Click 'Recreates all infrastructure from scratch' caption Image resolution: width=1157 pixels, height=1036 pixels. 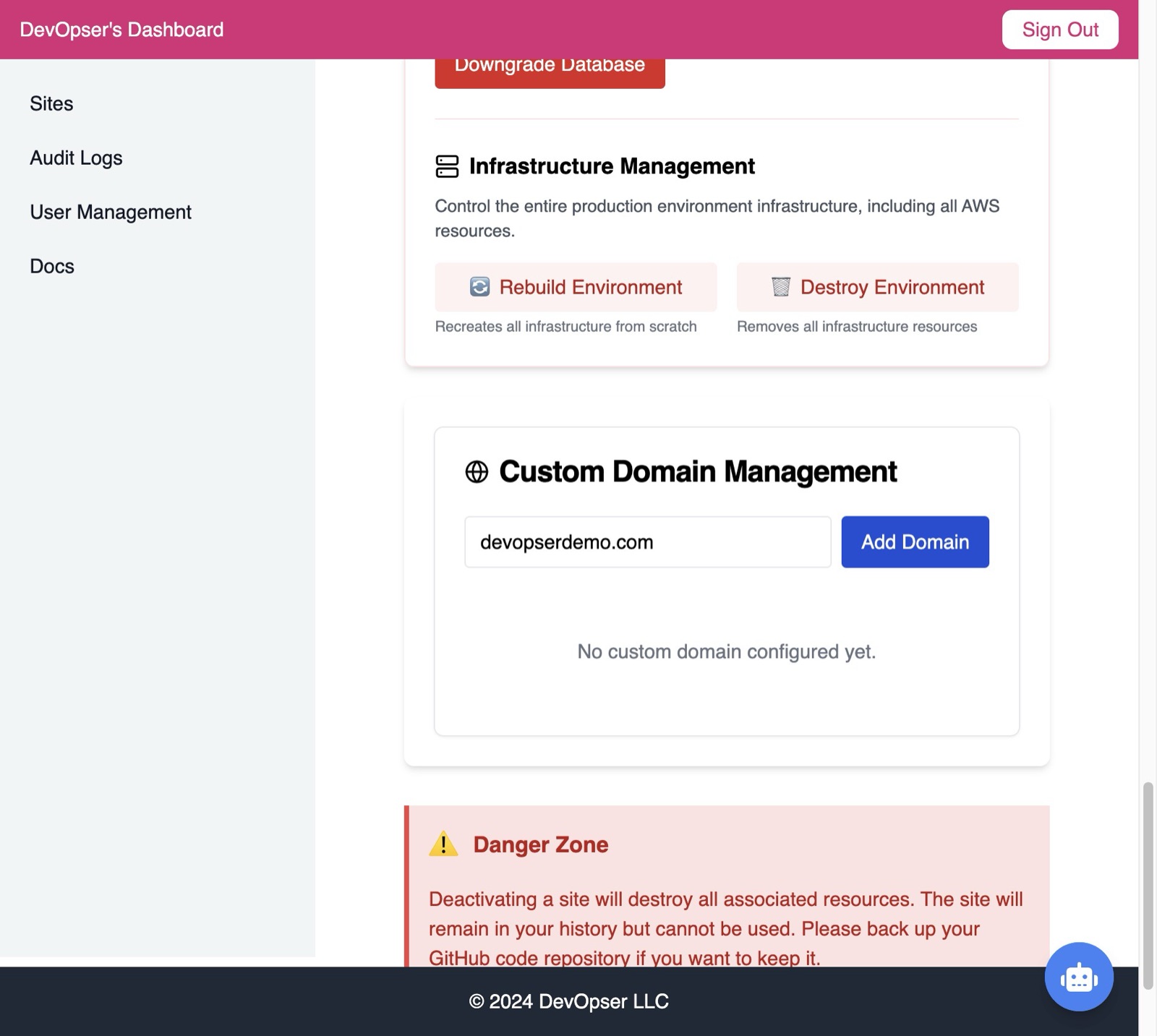[565, 326]
